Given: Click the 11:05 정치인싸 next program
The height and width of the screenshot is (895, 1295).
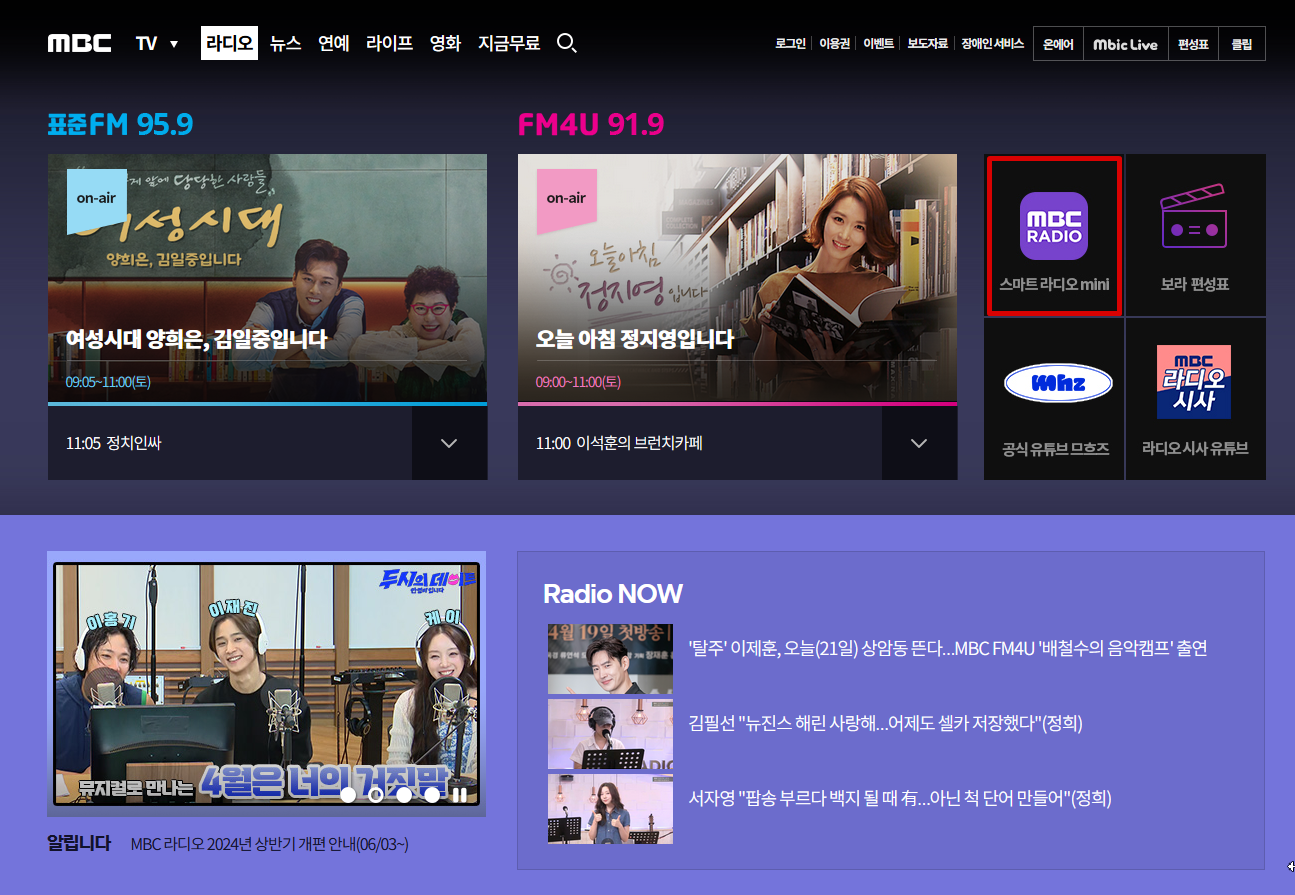Looking at the screenshot, I should 113,443.
